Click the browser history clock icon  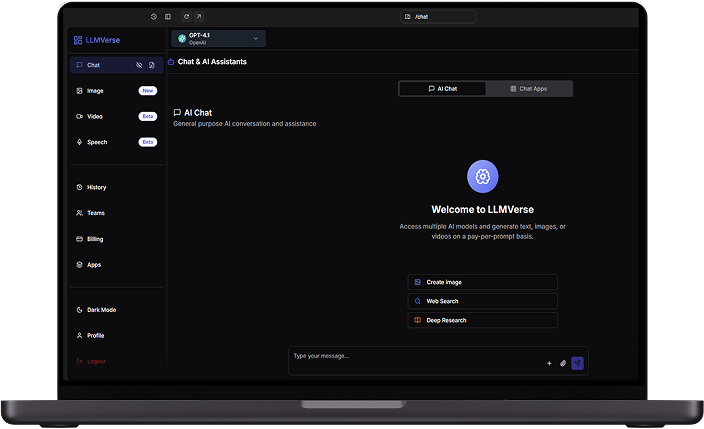pyautogui.click(x=154, y=17)
